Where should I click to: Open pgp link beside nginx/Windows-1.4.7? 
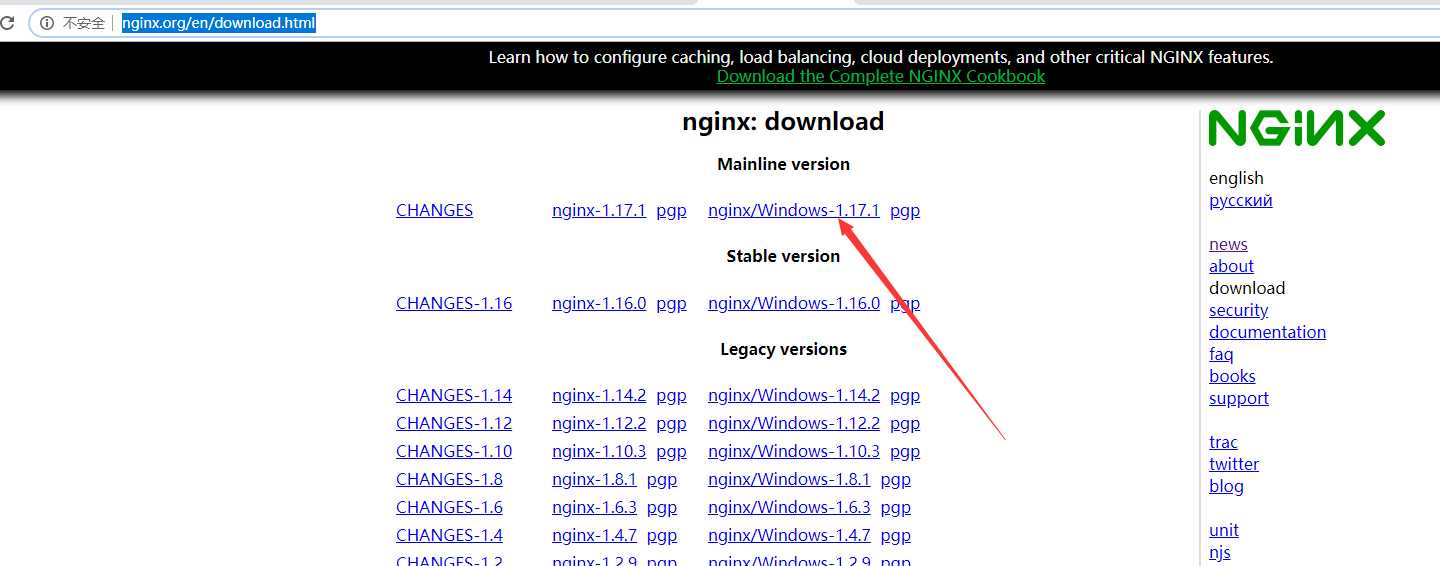pyautogui.click(x=896, y=535)
